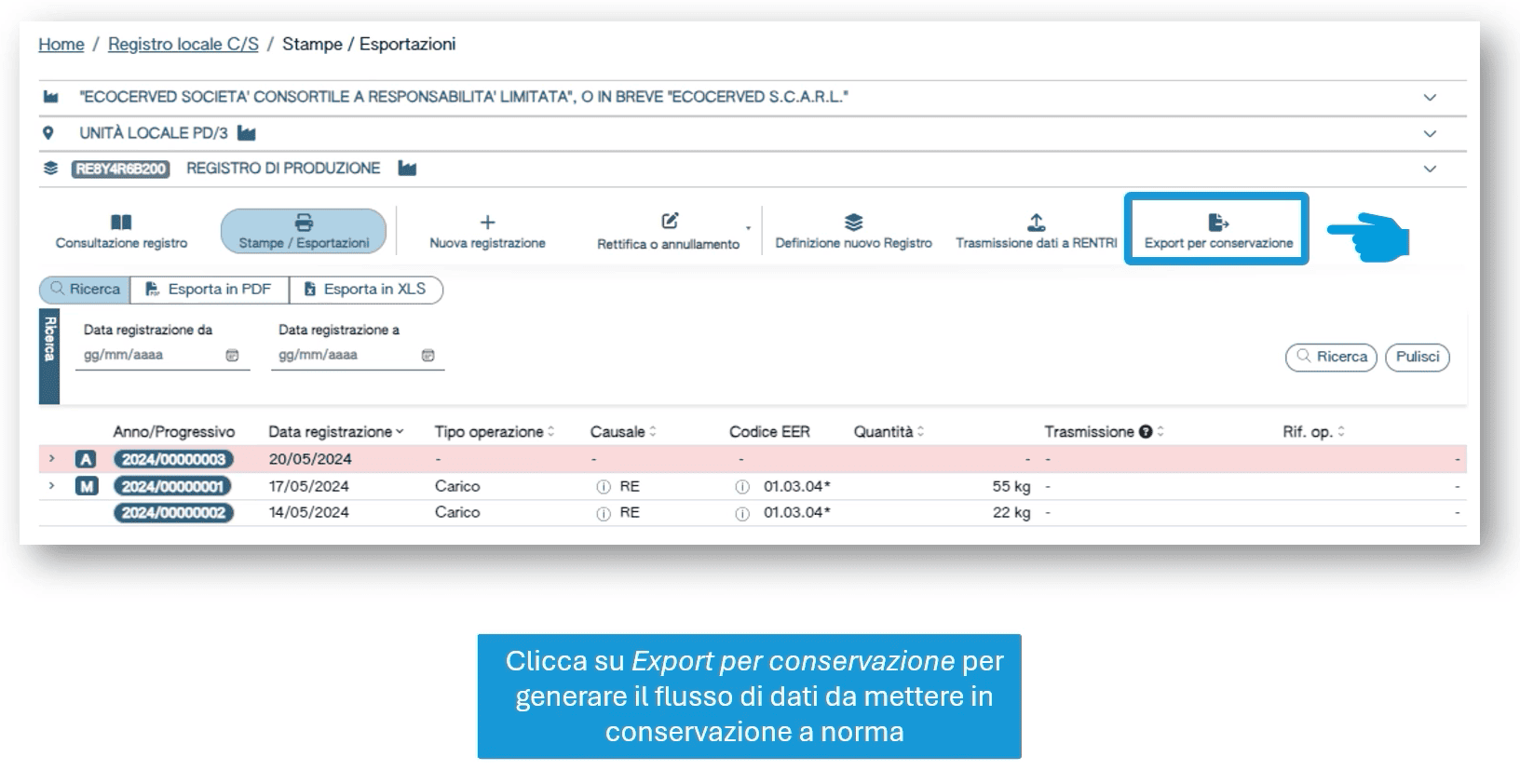Expand row 2024/00000003 details

(x=52, y=459)
